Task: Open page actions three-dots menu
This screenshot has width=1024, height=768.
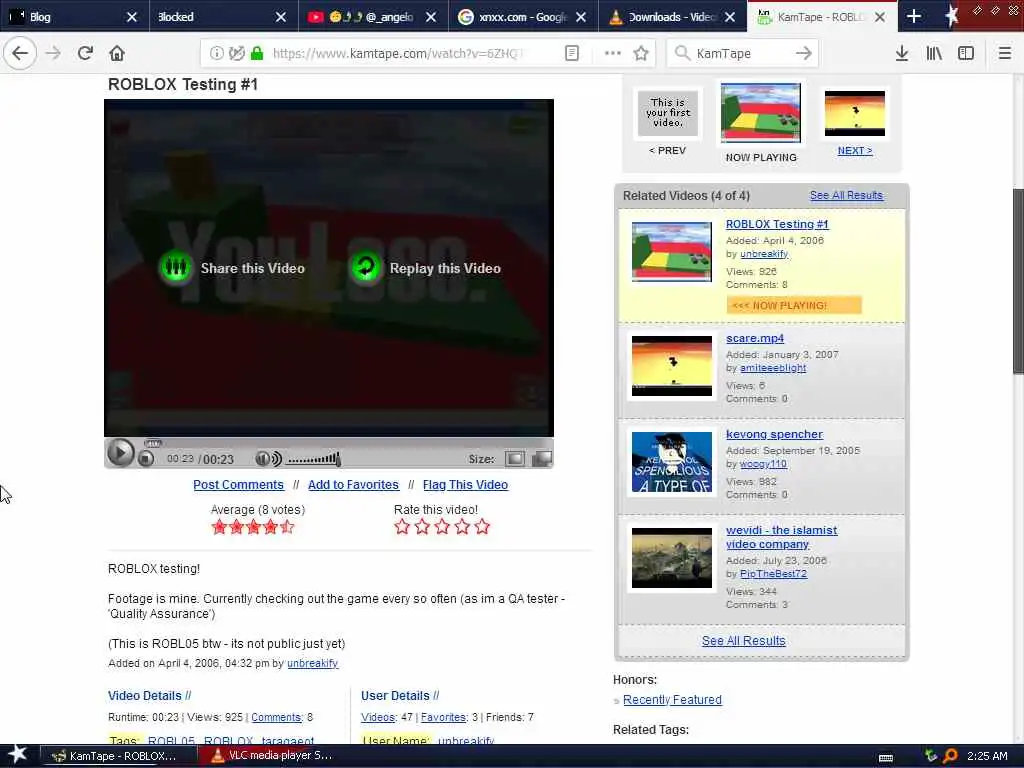Action: [x=613, y=53]
